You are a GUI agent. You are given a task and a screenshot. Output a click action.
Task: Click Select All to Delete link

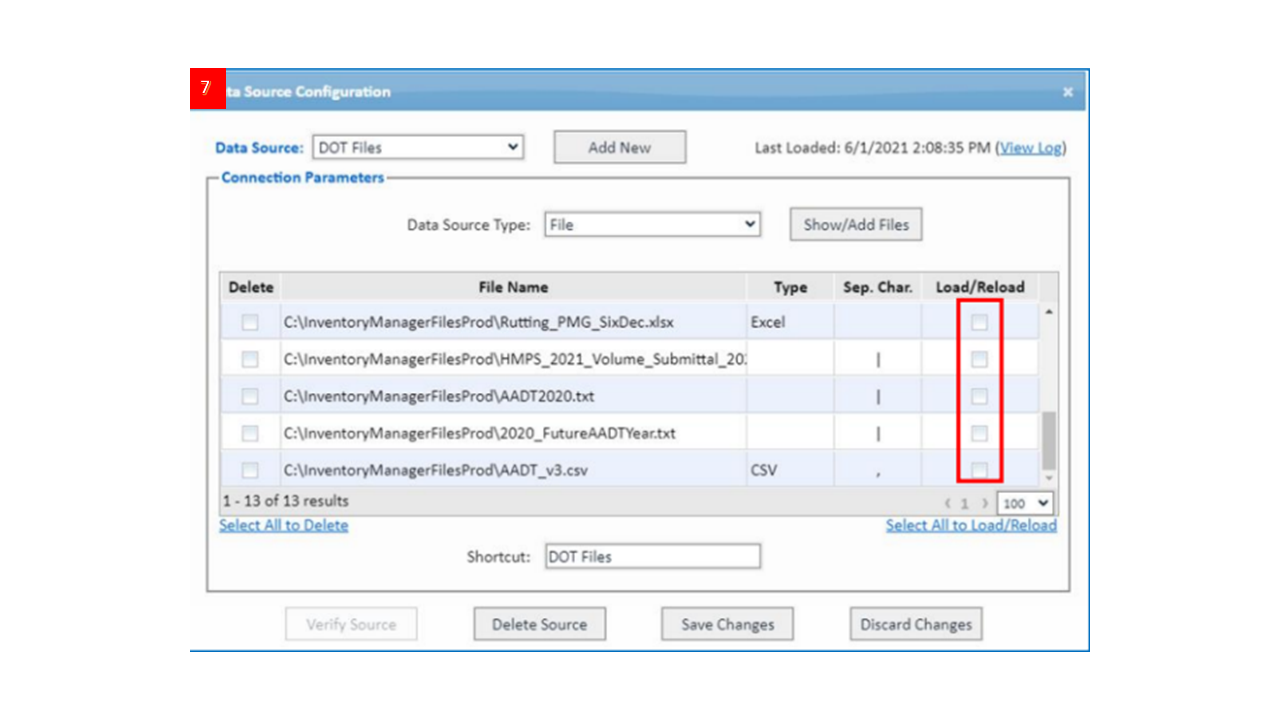284,525
